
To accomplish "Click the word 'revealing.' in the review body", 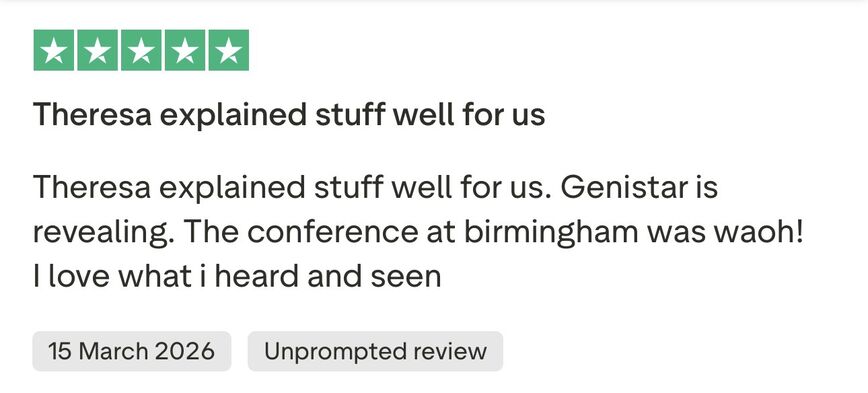I will point(103,232).
